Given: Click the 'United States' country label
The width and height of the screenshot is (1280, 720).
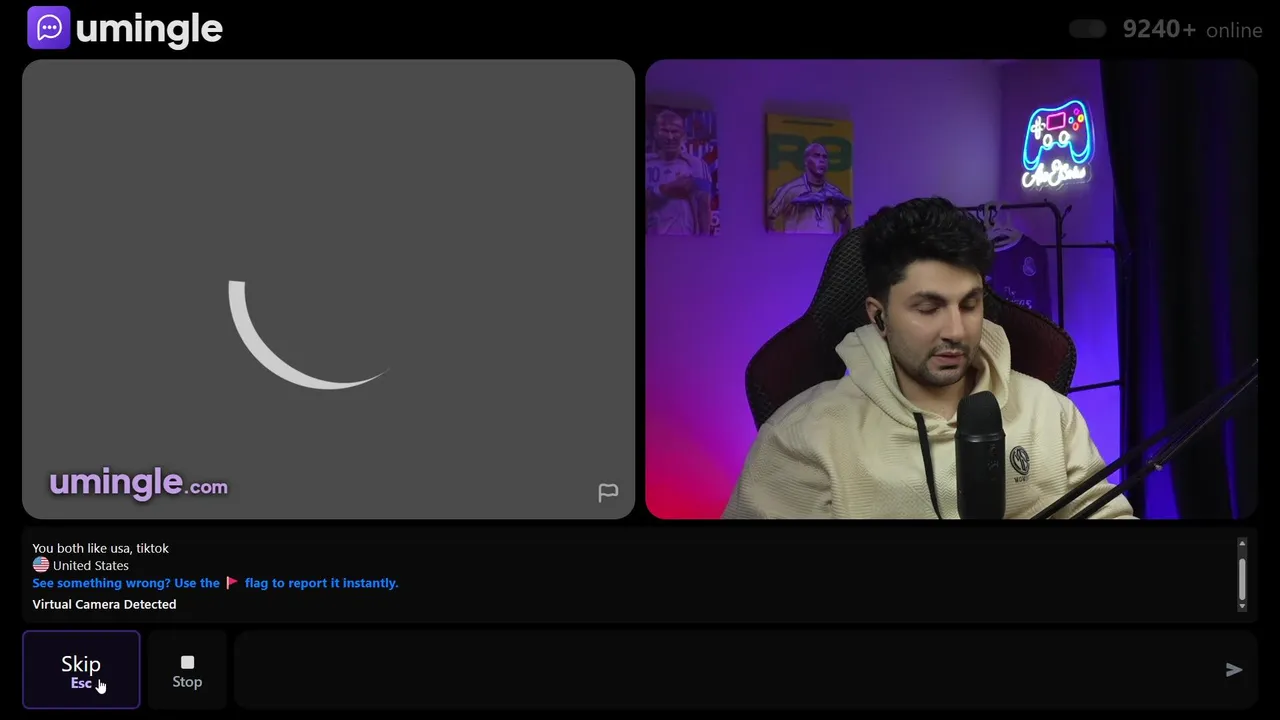Looking at the screenshot, I should click(x=91, y=565).
